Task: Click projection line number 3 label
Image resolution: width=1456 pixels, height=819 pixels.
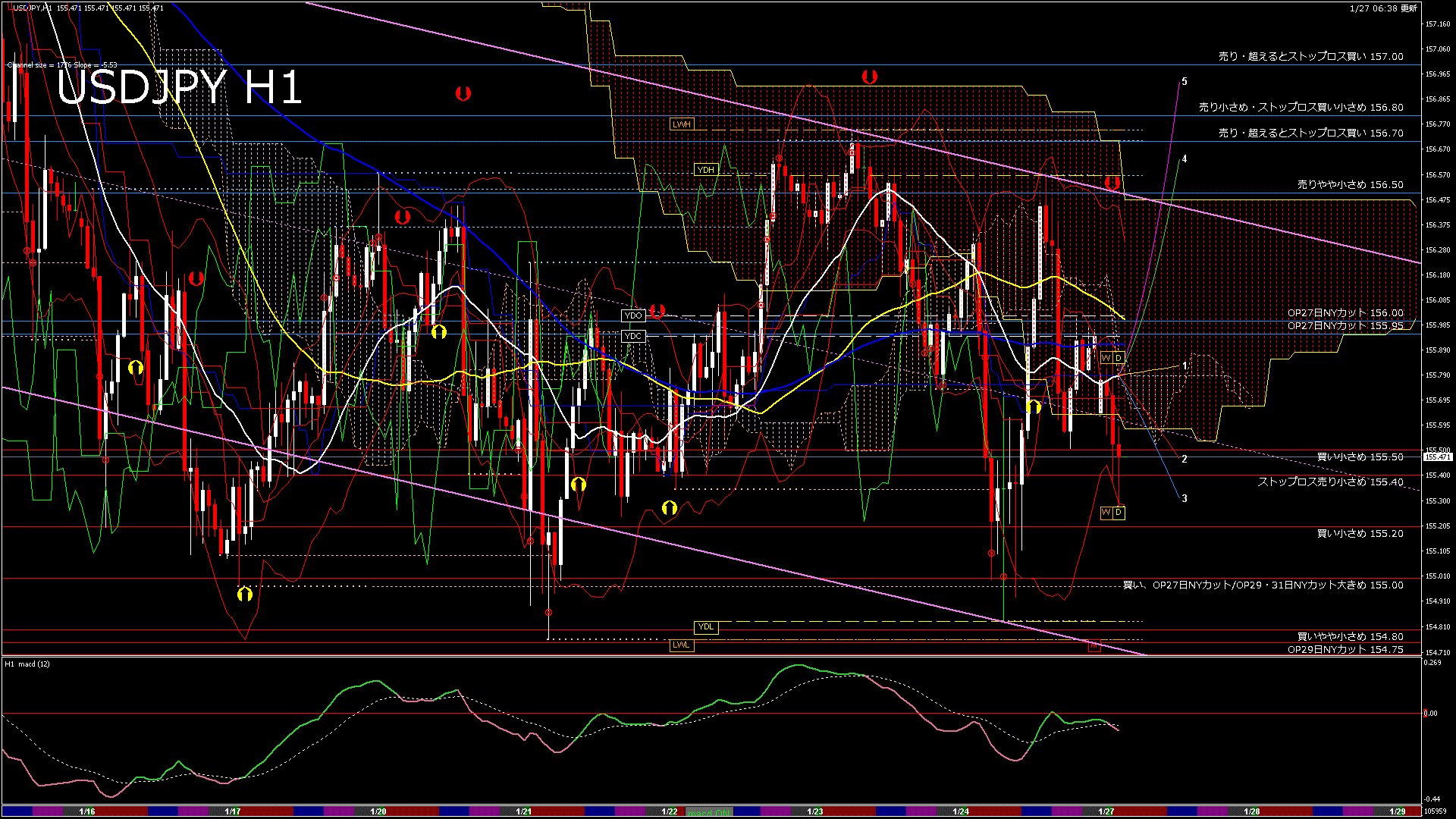Action: (1185, 498)
